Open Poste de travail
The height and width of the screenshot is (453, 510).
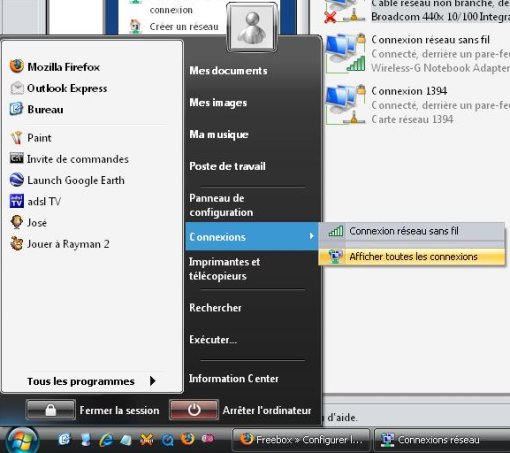click(x=227, y=166)
